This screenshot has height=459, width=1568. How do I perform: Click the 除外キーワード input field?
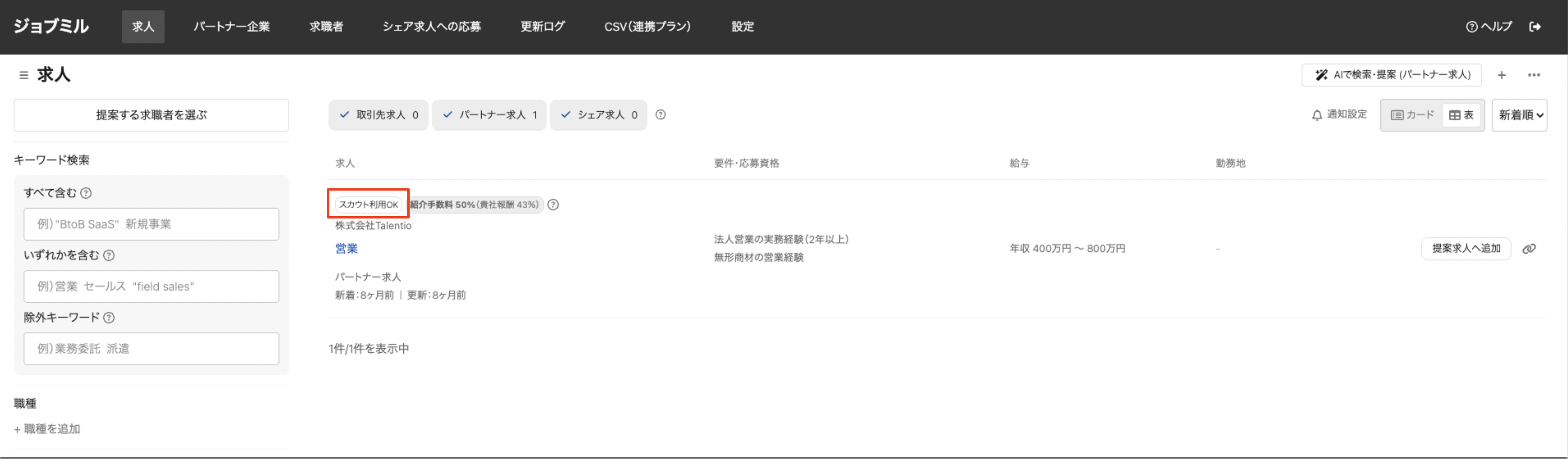point(152,348)
